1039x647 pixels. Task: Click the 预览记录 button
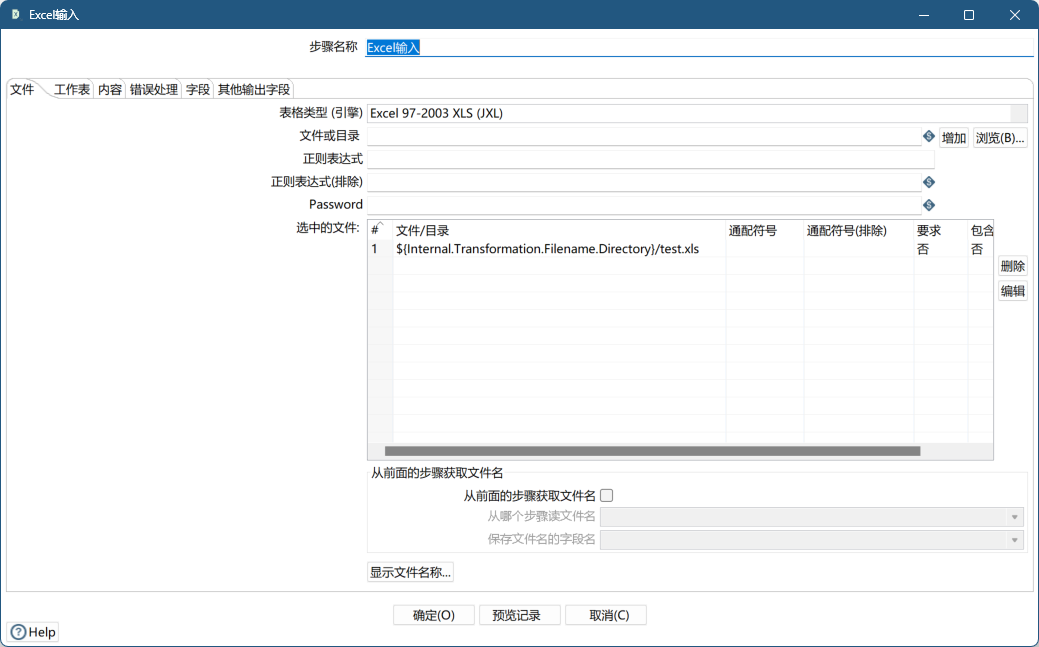517,615
